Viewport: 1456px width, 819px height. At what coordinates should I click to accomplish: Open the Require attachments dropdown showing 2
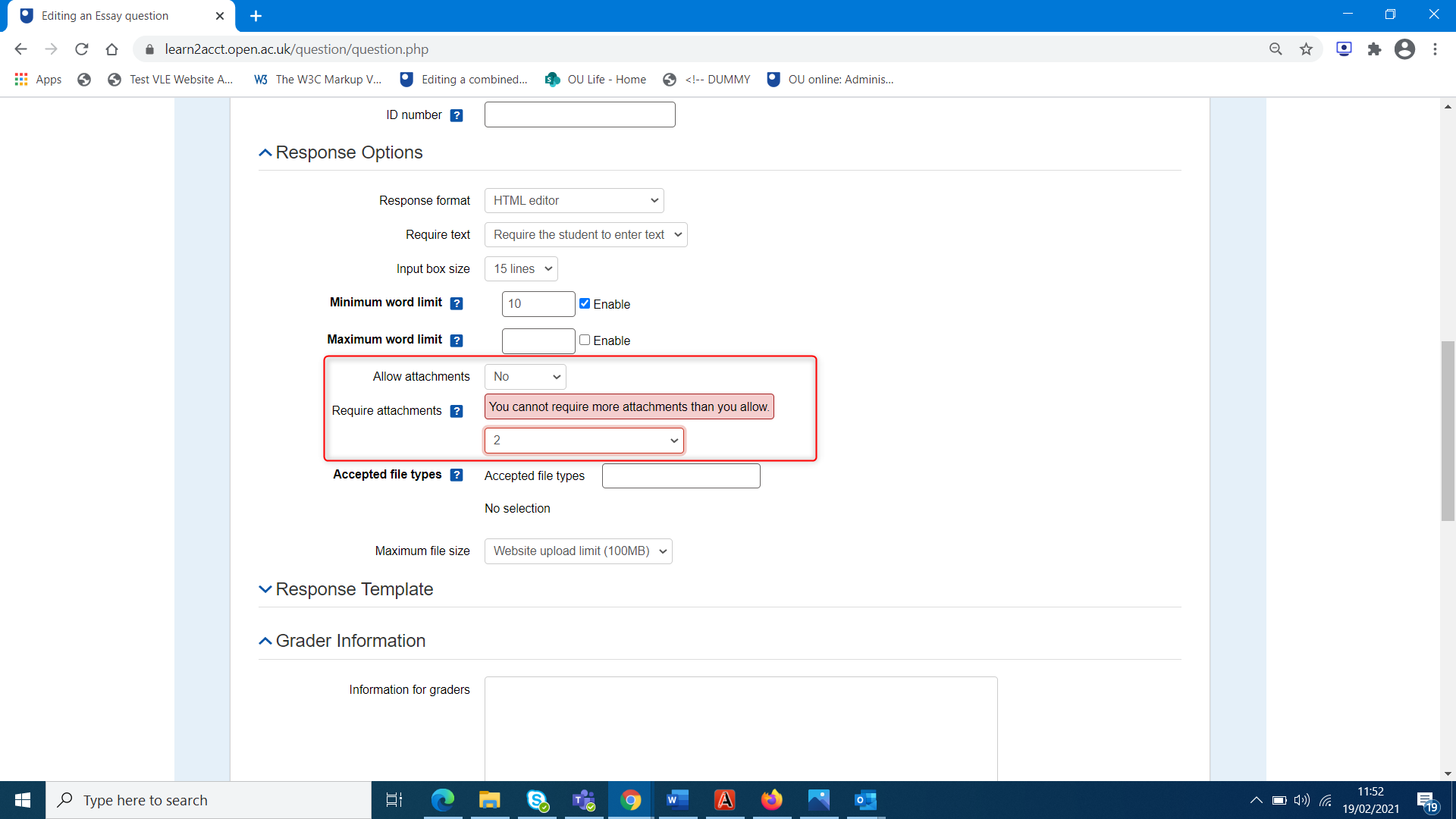tap(584, 441)
